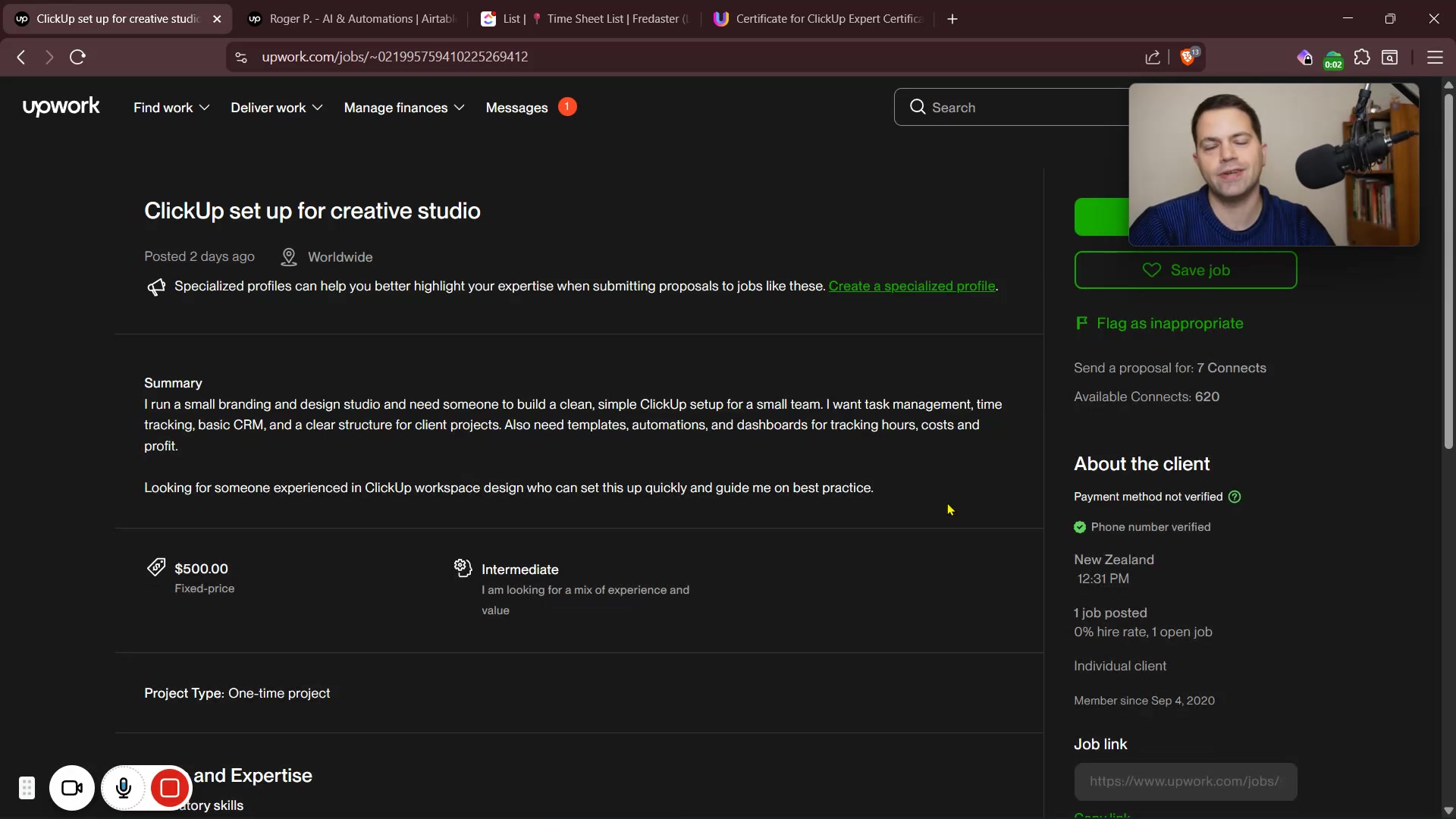Open the Messages menu item

point(516,108)
